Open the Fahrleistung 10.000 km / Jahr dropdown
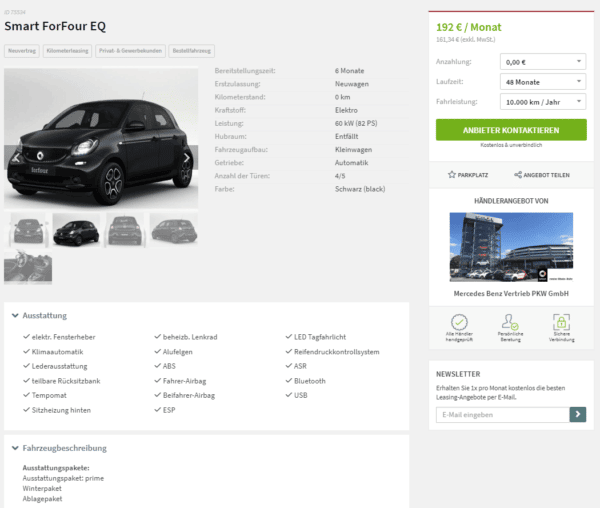The width and height of the screenshot is (600, 508). (x=543, y=102)
